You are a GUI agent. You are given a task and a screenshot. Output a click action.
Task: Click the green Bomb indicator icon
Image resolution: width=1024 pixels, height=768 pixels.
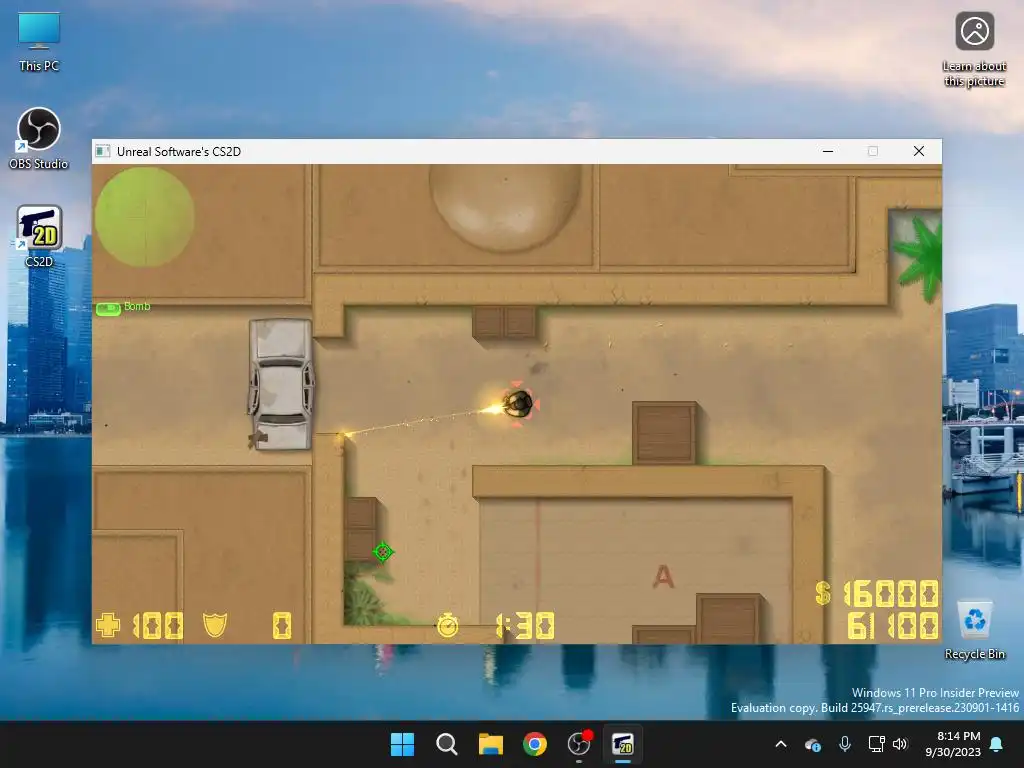(x=108, y=308)
